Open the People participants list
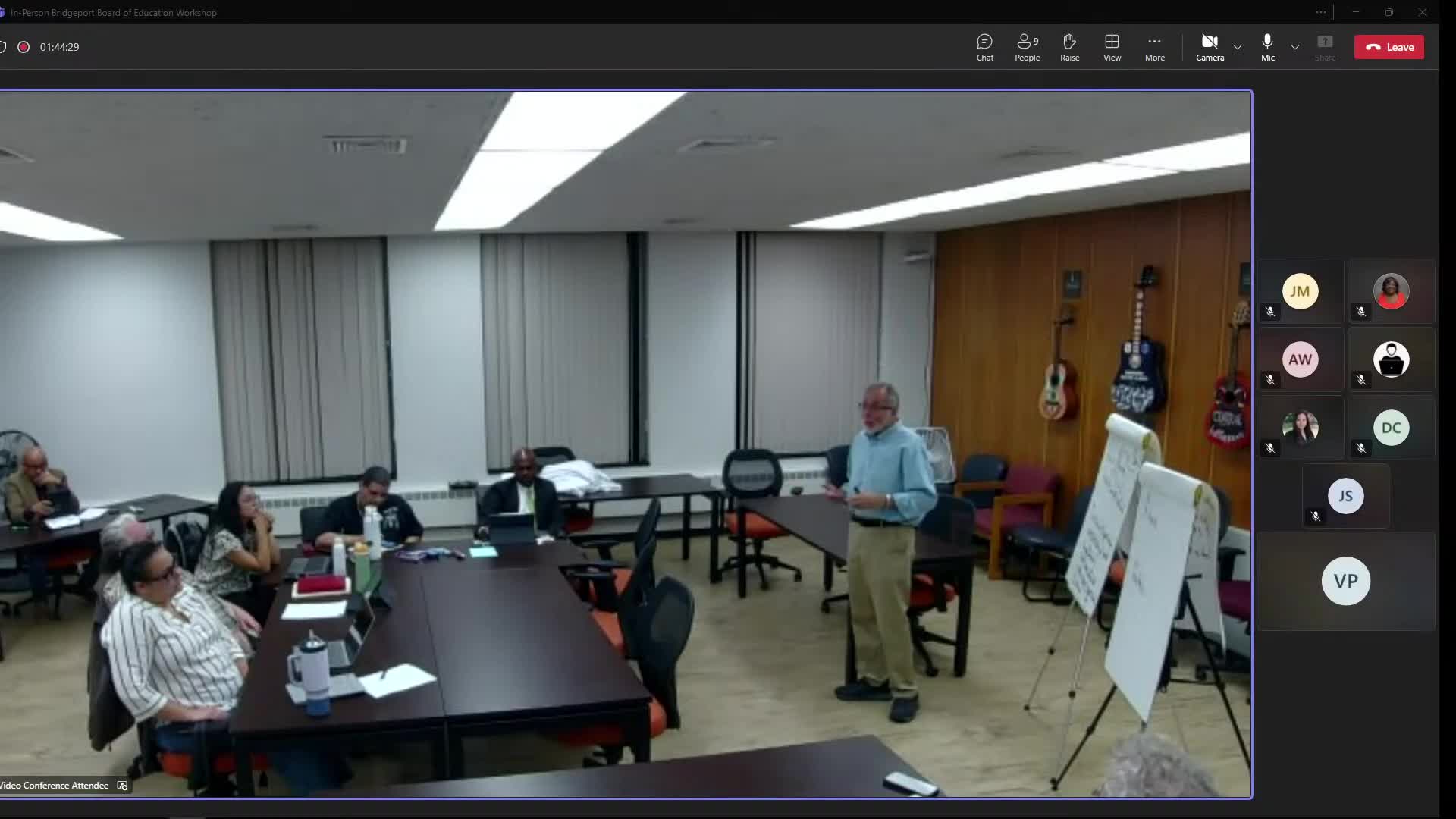The image size is (1456, 819). tap(1027, 47)
